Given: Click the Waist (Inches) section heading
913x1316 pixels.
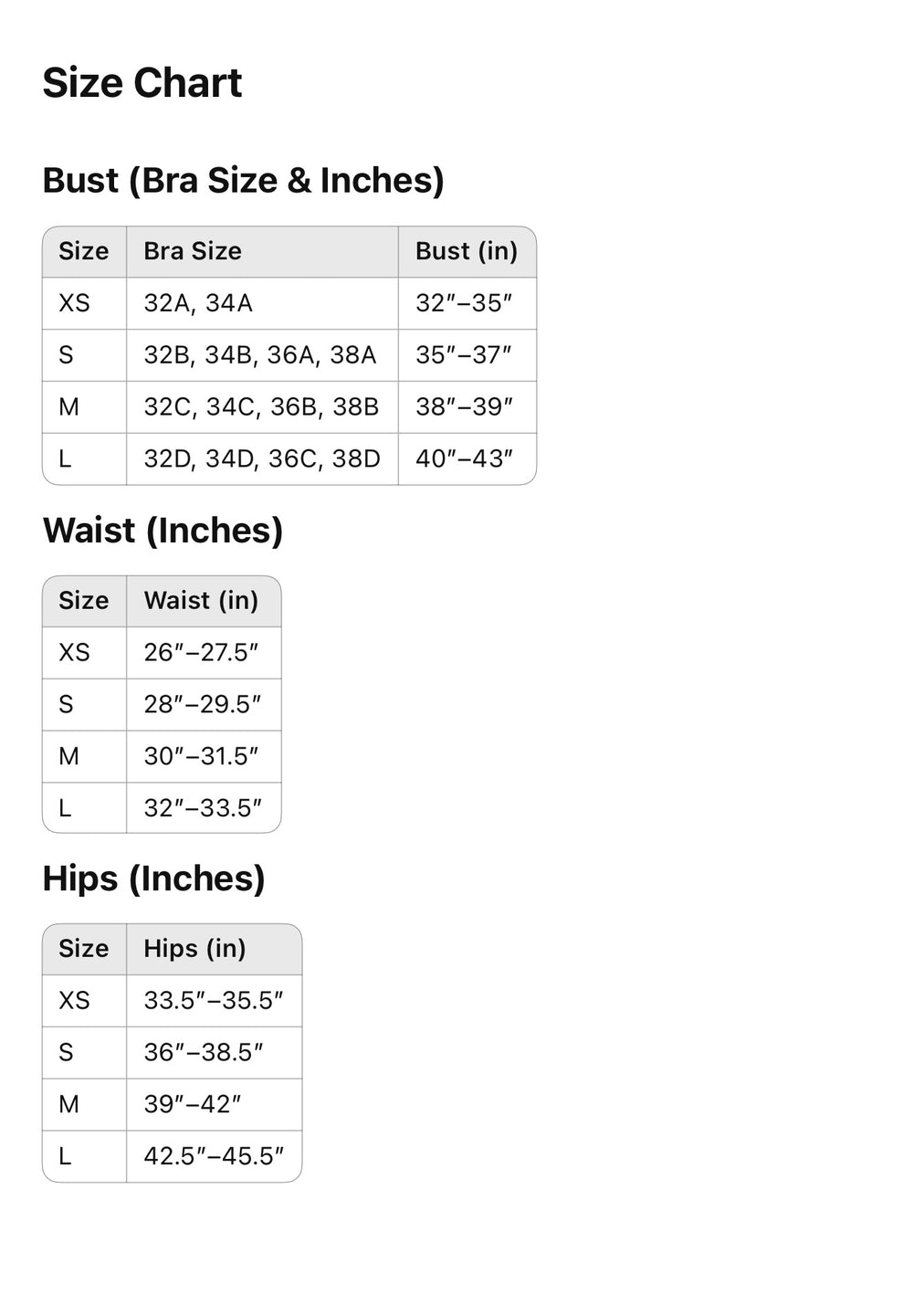Looking at the screenshot, I should [x=163, y=531].
